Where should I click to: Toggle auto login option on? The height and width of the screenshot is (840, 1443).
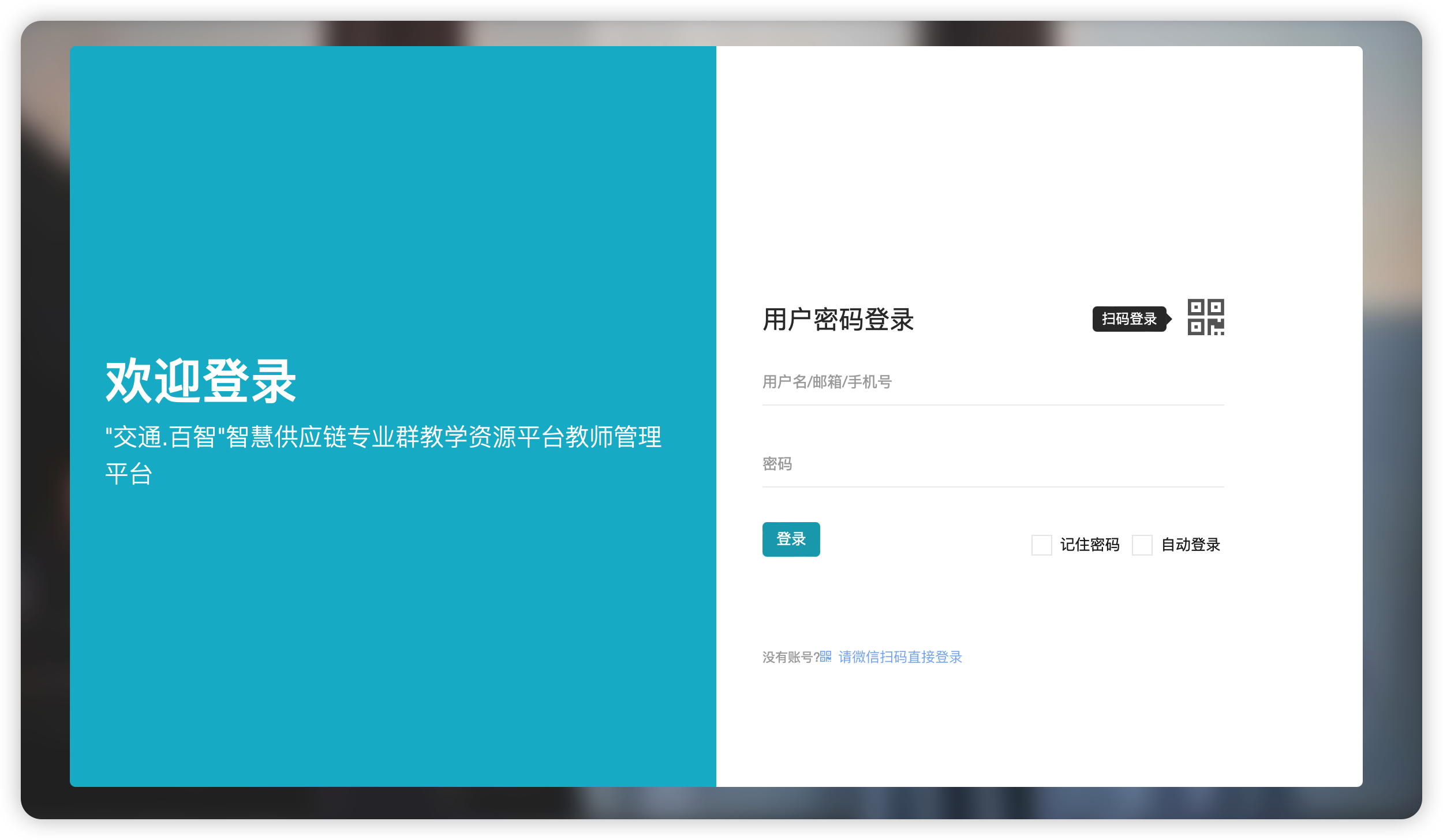1141,545
